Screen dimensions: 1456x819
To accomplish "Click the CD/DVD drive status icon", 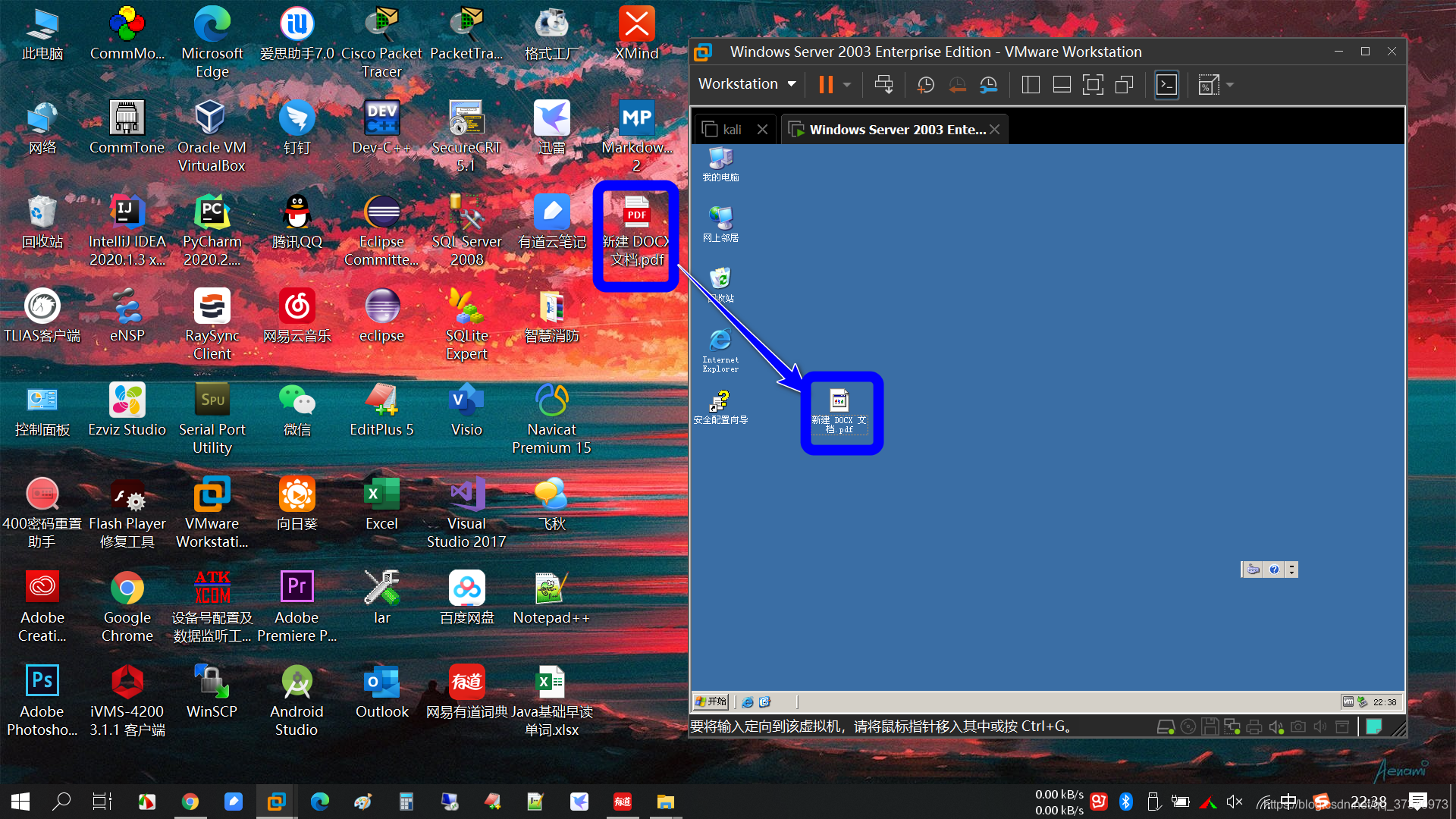I will [1188, 727].
